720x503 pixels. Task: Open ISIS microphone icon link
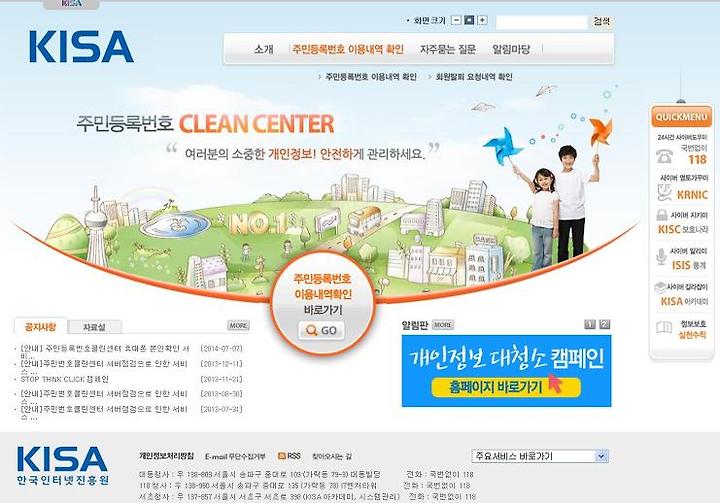tap(661, 257)
